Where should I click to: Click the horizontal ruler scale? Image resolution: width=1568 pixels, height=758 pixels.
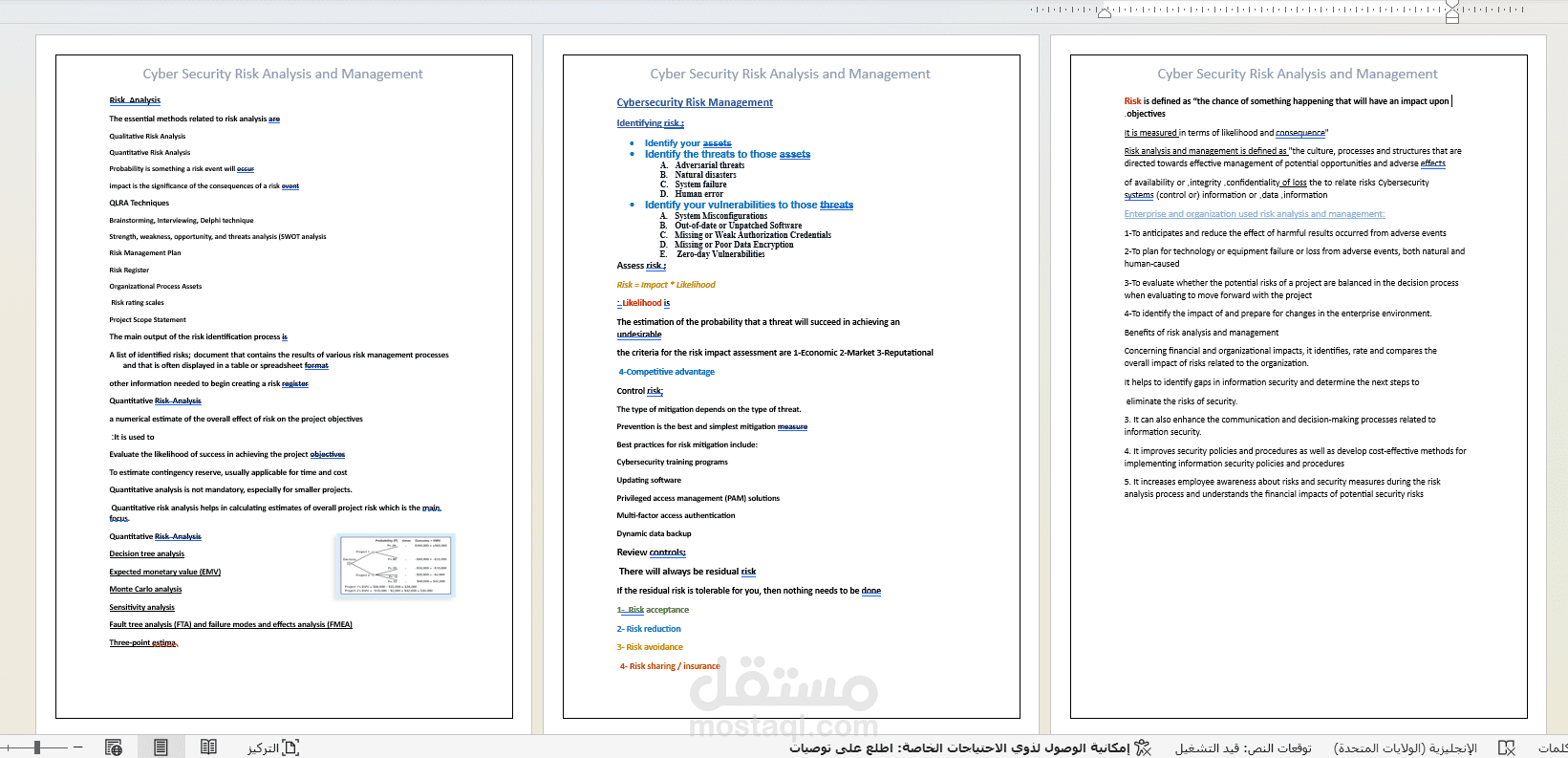1278,11
